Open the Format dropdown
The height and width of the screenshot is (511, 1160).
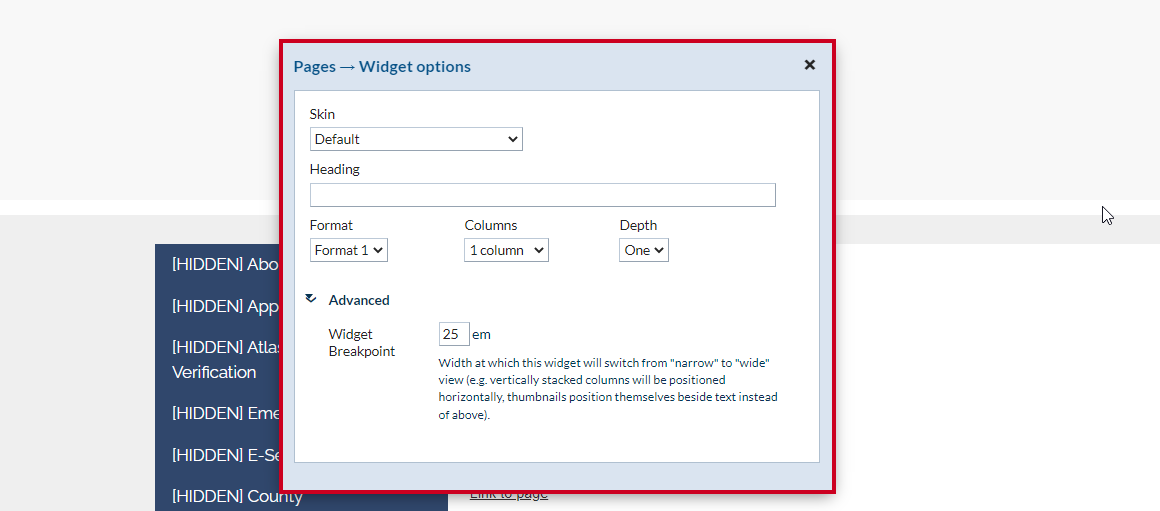point(348,250)
